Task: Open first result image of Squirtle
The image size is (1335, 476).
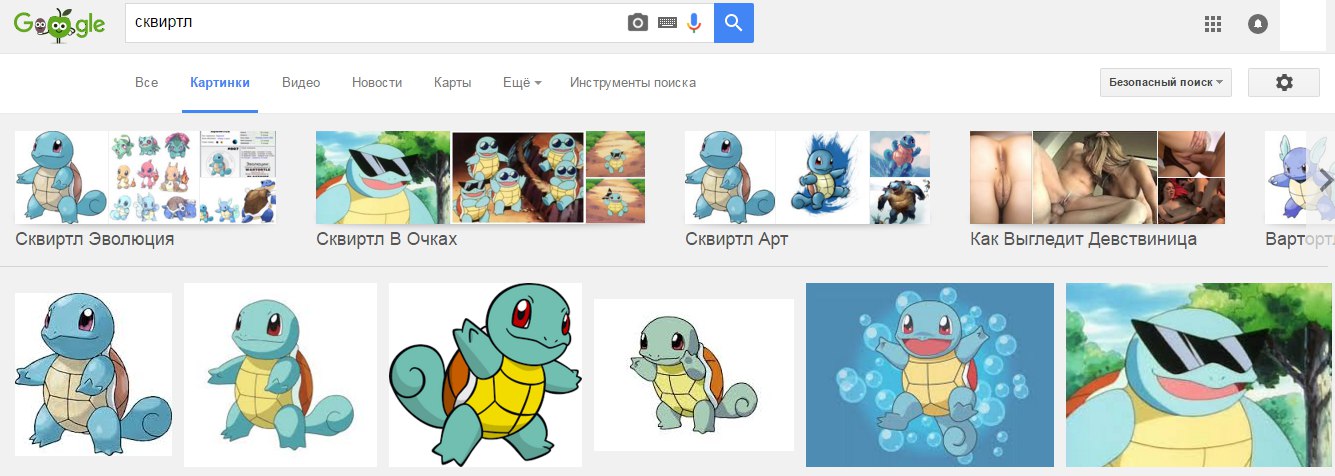Action: (x=93, y=375)
